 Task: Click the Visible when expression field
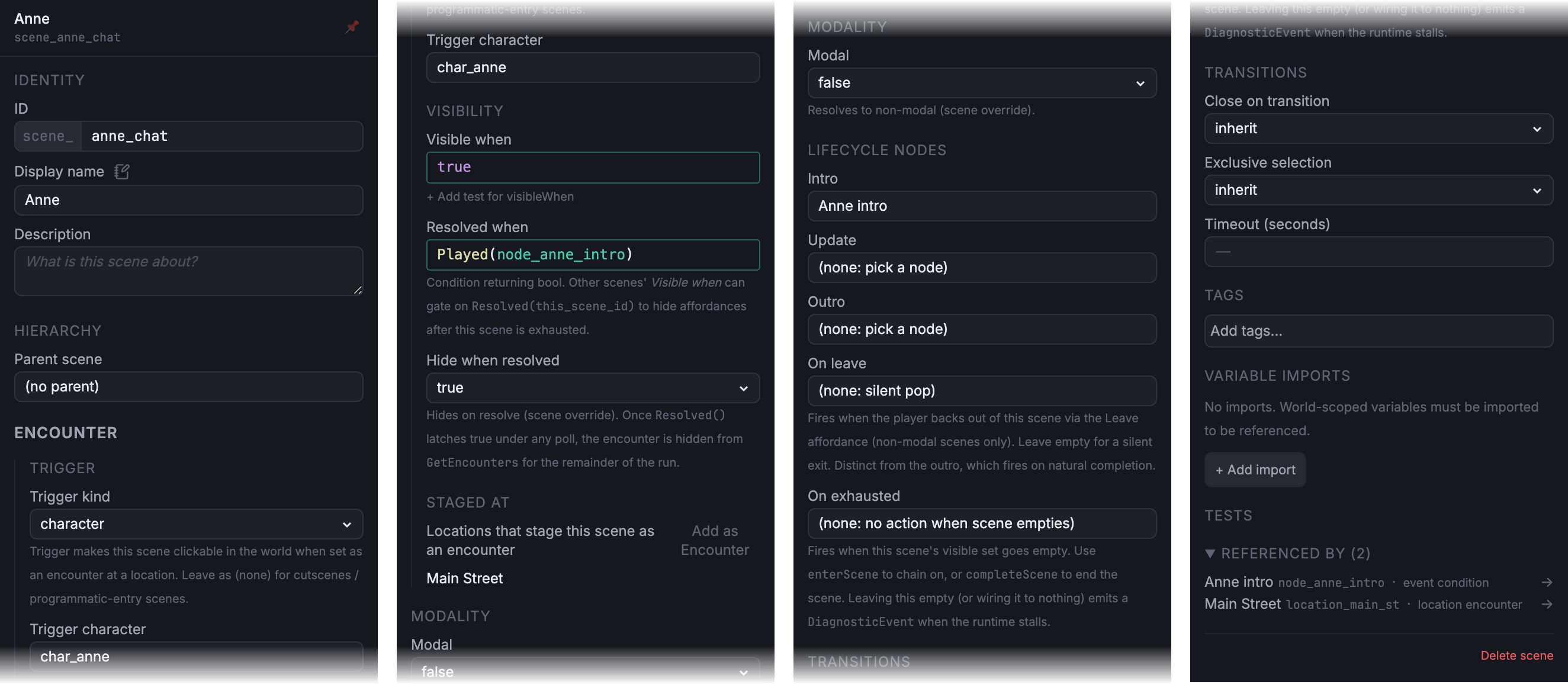(x=593, y=167)
